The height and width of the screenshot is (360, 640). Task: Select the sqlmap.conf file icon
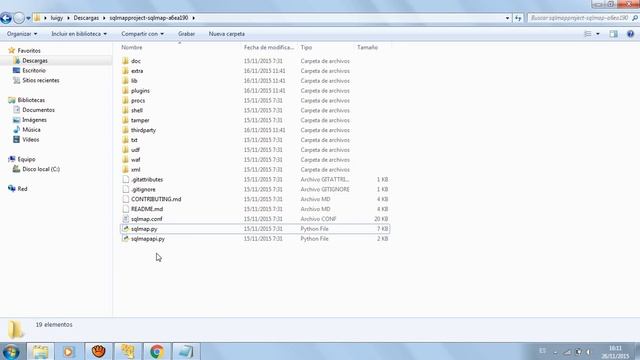tap(126, 219)
